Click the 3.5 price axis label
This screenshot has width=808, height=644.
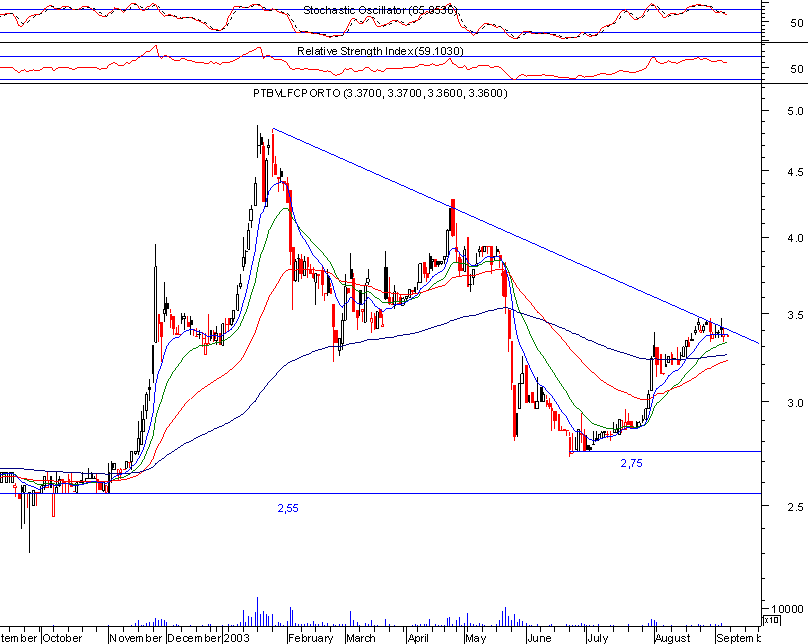pos(795,315)
